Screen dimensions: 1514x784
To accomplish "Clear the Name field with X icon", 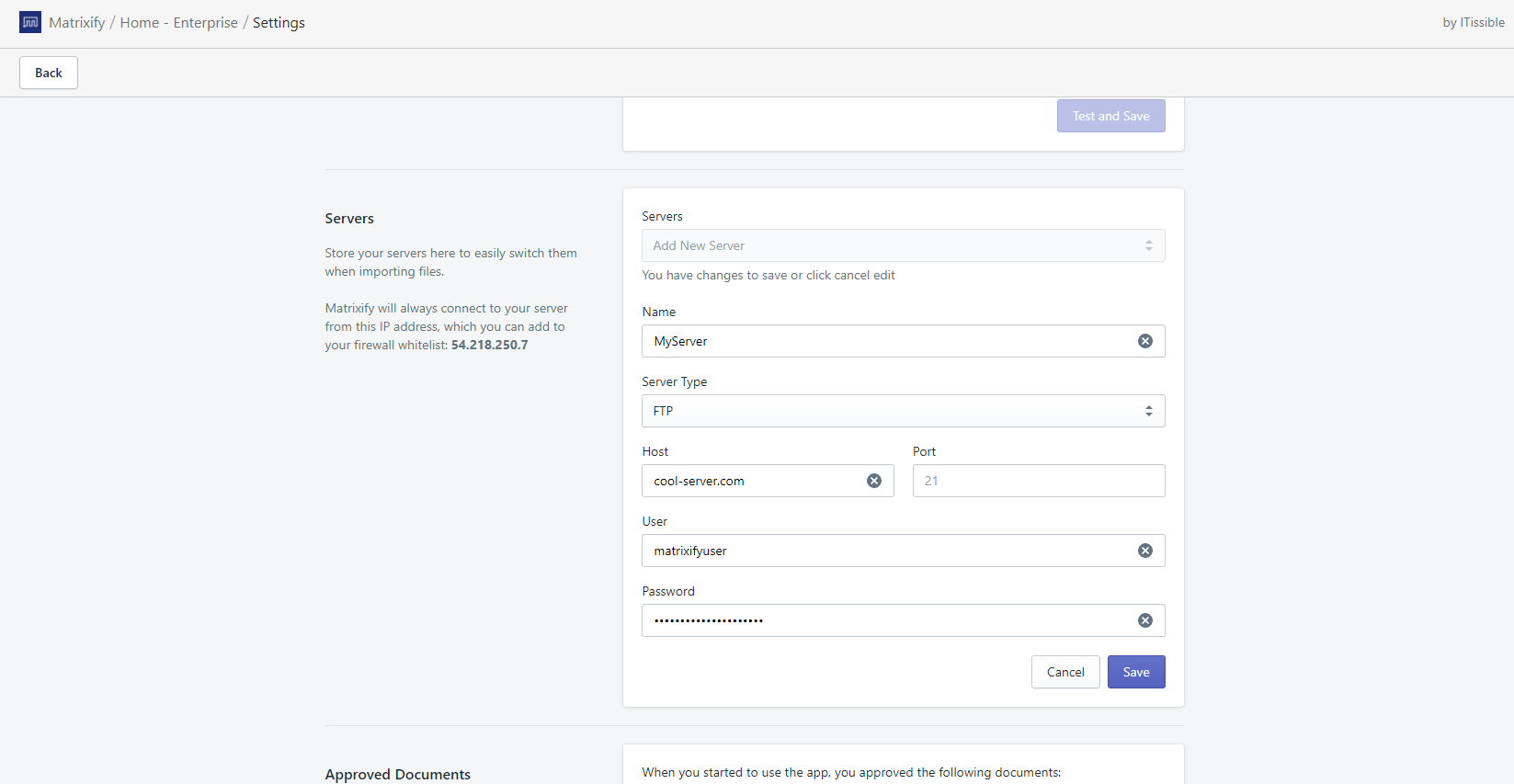I will [1145, 341].
